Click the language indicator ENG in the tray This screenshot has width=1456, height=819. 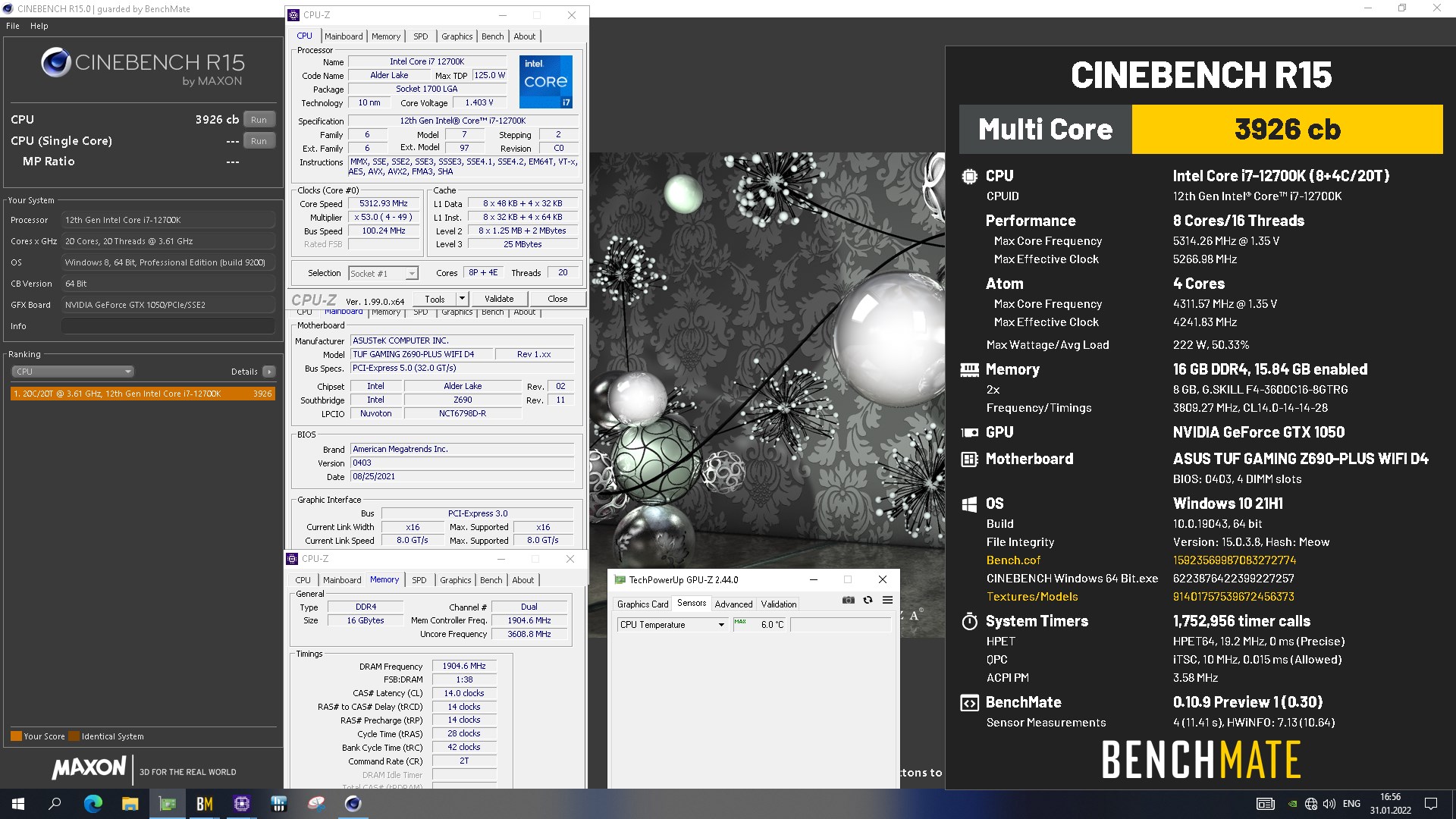click(x=1351, y=804)
